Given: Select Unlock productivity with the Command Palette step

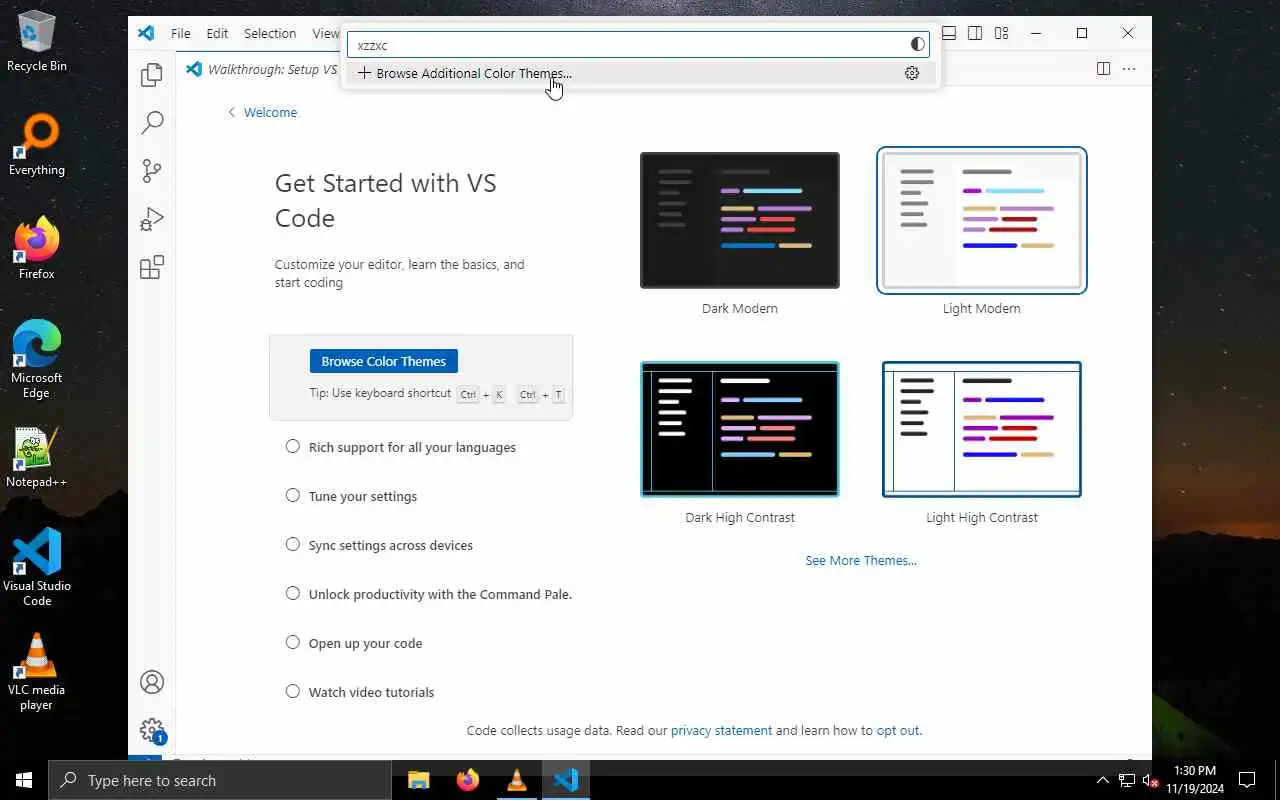Looking at the screenshot, I should click(429, 594).
